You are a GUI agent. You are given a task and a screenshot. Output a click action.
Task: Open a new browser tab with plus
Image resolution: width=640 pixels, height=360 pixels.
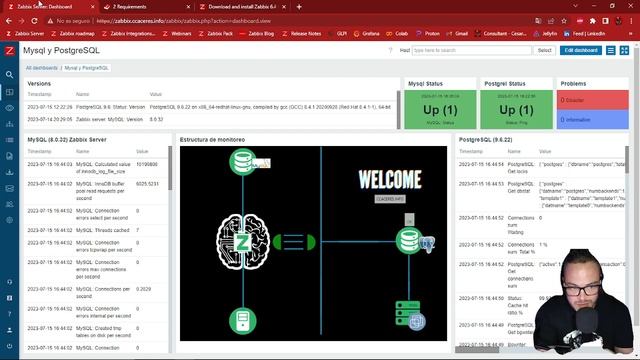pos(299,7)
